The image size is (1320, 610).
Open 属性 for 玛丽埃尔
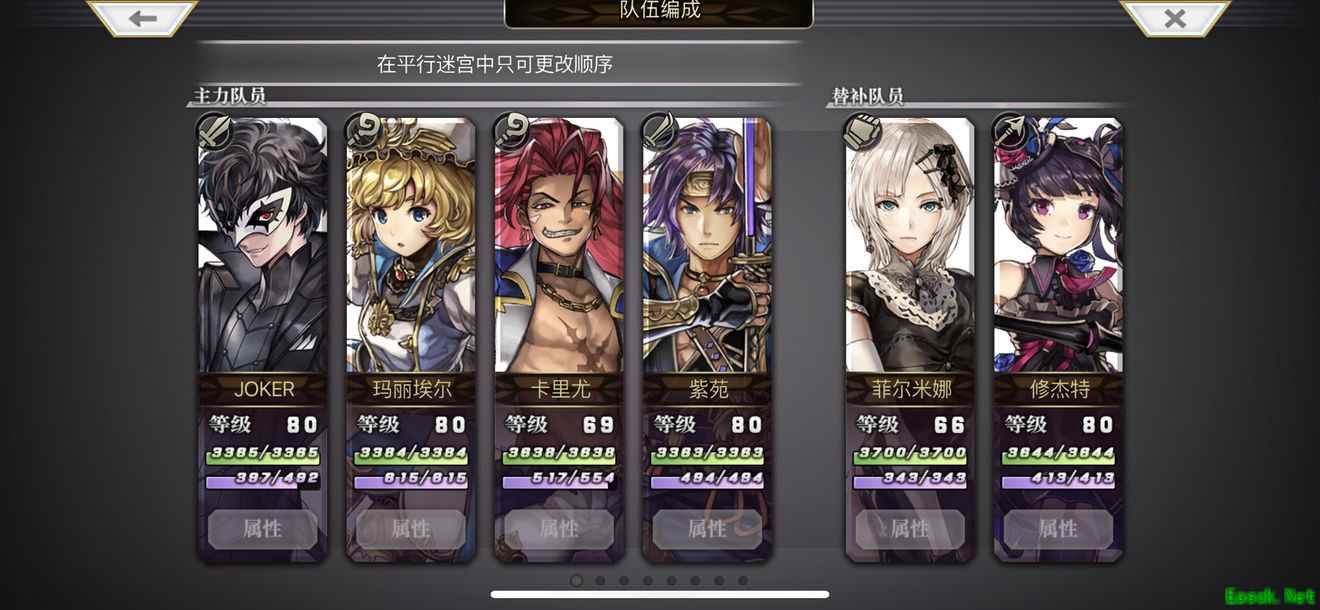tap(411, 529)
